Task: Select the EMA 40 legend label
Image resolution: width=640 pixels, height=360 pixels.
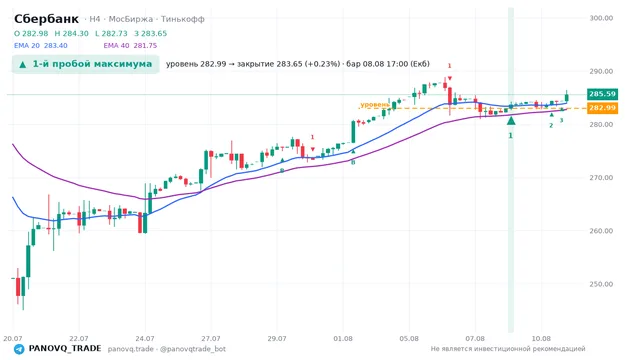Action: pos(130,46)
